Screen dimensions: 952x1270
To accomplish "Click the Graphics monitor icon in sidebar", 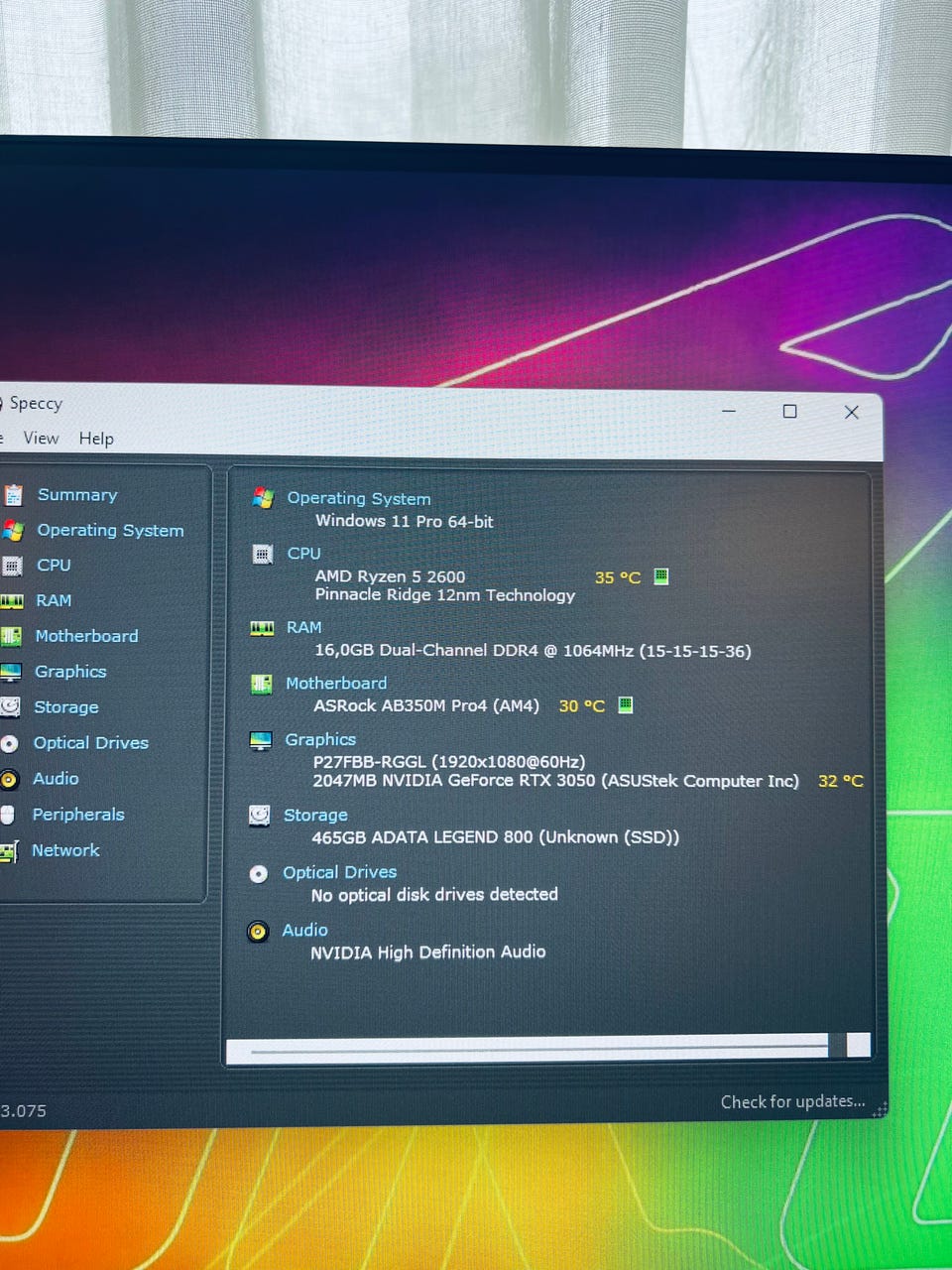I will click(10, 672).
